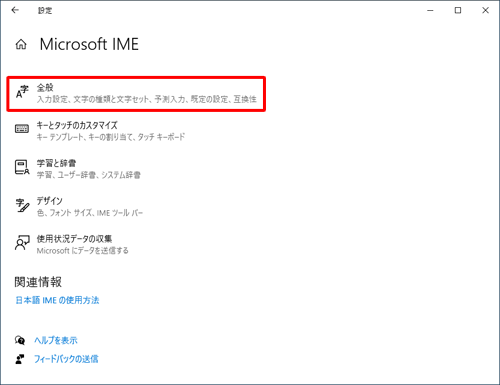Click the フィードバックの送信 link
Viewport: 500px width, 385px height.
66,359
